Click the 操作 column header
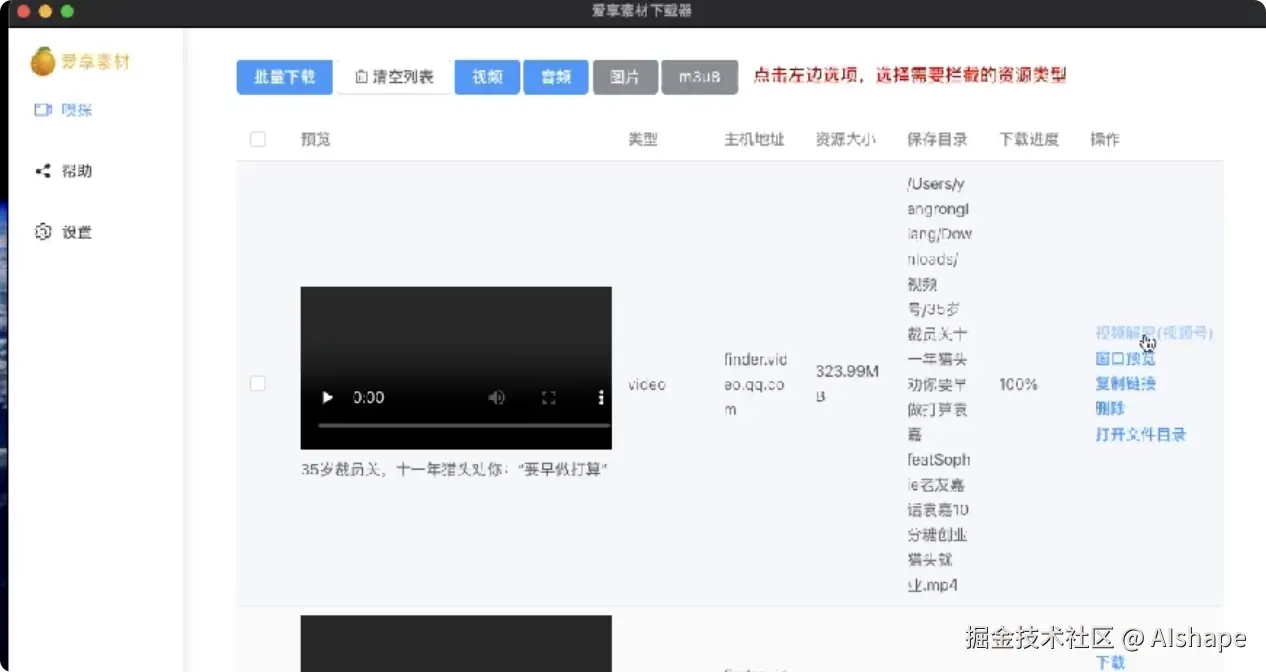This screenshot has width=1266, height=672. click(x=1105, y=139)
